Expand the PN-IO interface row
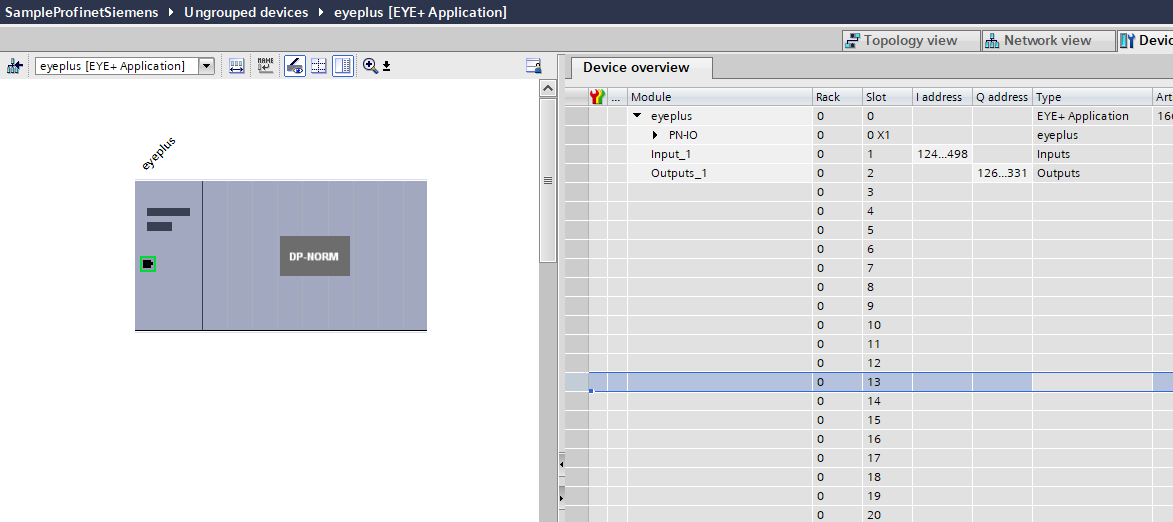 pyautogui.click(x=655, y=135)
